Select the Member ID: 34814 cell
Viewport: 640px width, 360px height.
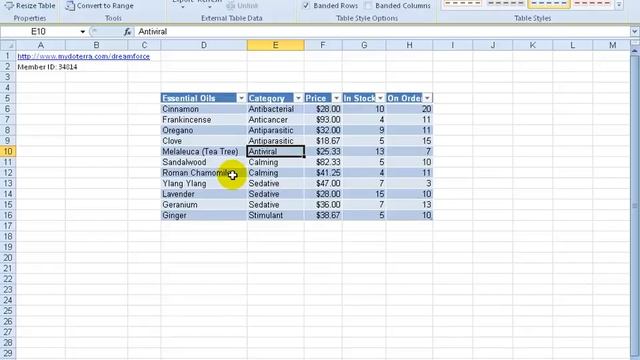coord(41,67)
